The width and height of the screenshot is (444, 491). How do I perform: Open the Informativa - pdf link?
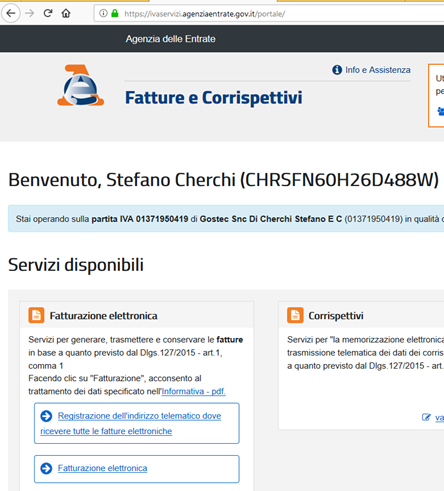194,391
